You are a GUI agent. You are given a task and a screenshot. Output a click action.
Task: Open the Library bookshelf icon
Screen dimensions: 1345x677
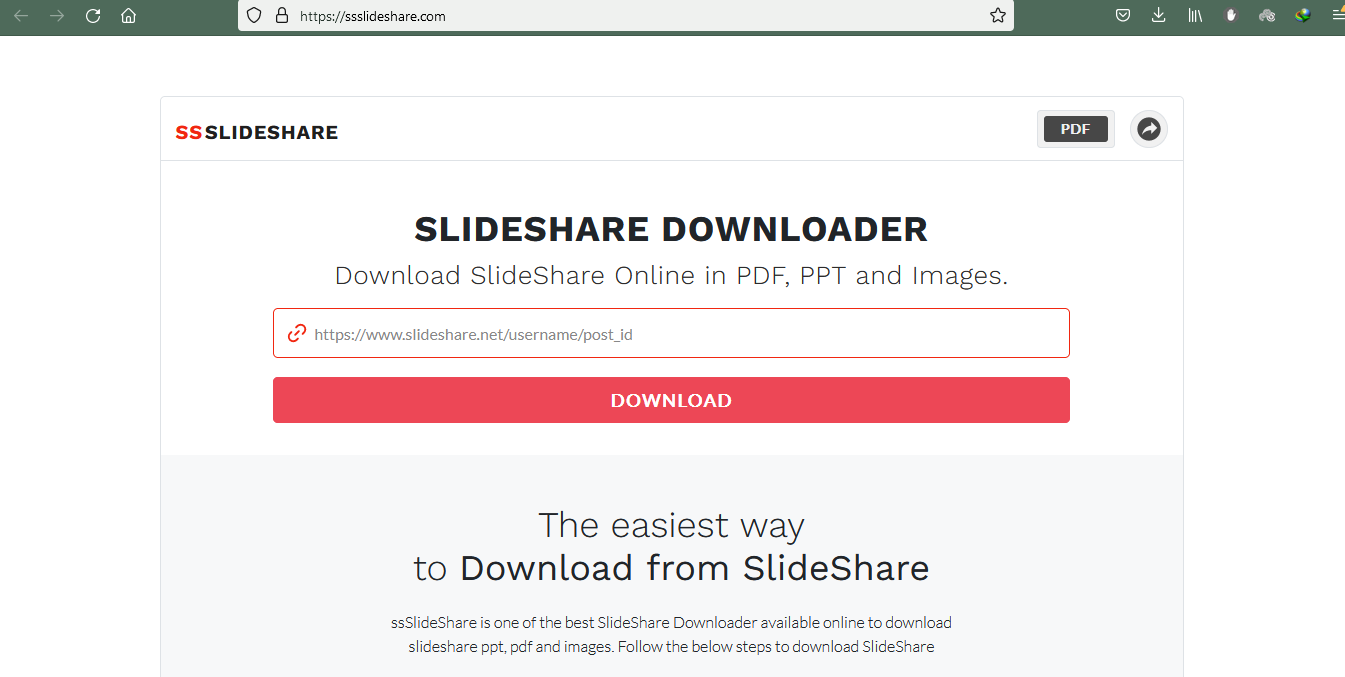point(1195,15)
